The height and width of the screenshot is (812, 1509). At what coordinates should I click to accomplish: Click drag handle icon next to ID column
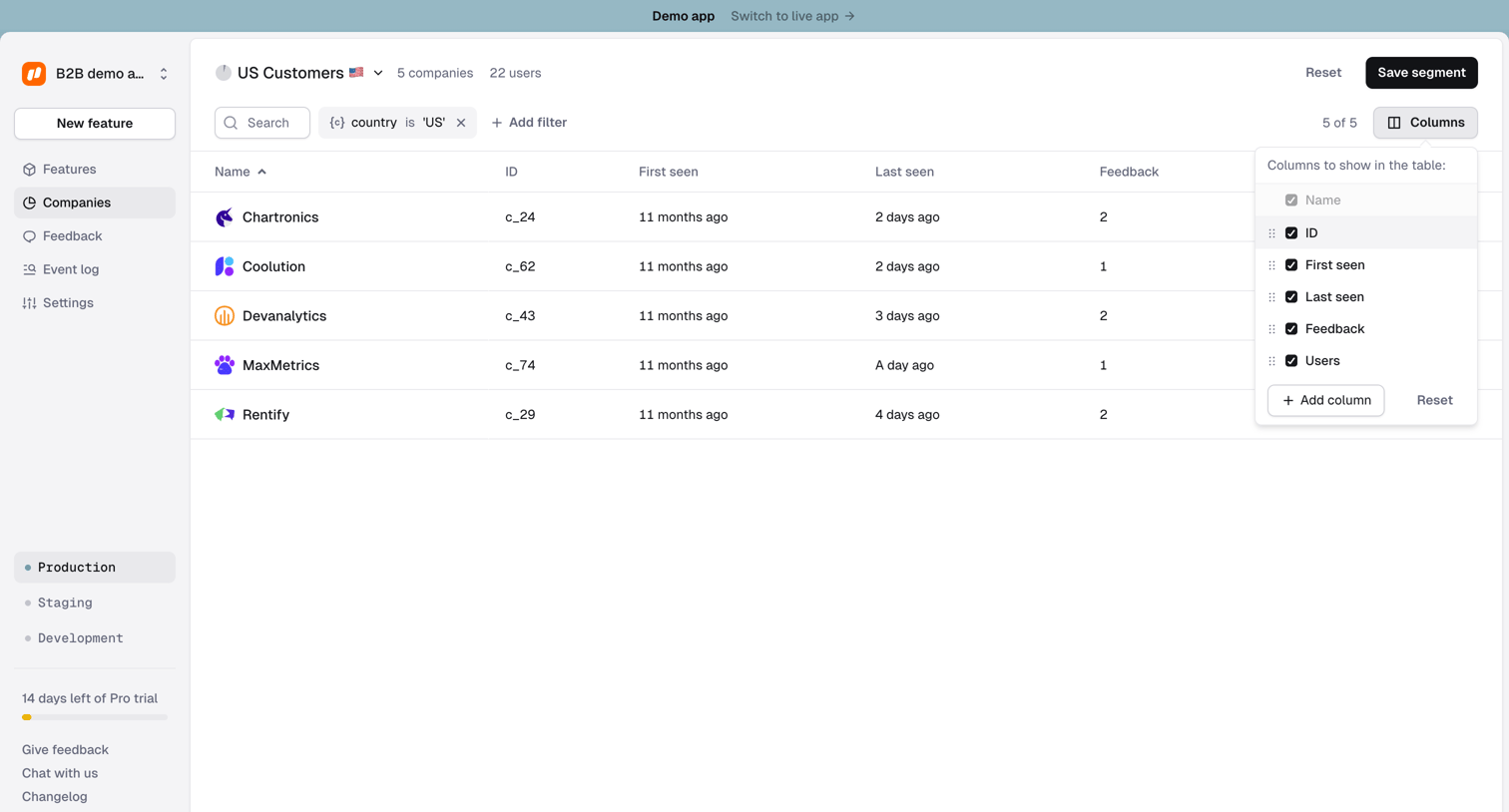(x=1271, y=233)
